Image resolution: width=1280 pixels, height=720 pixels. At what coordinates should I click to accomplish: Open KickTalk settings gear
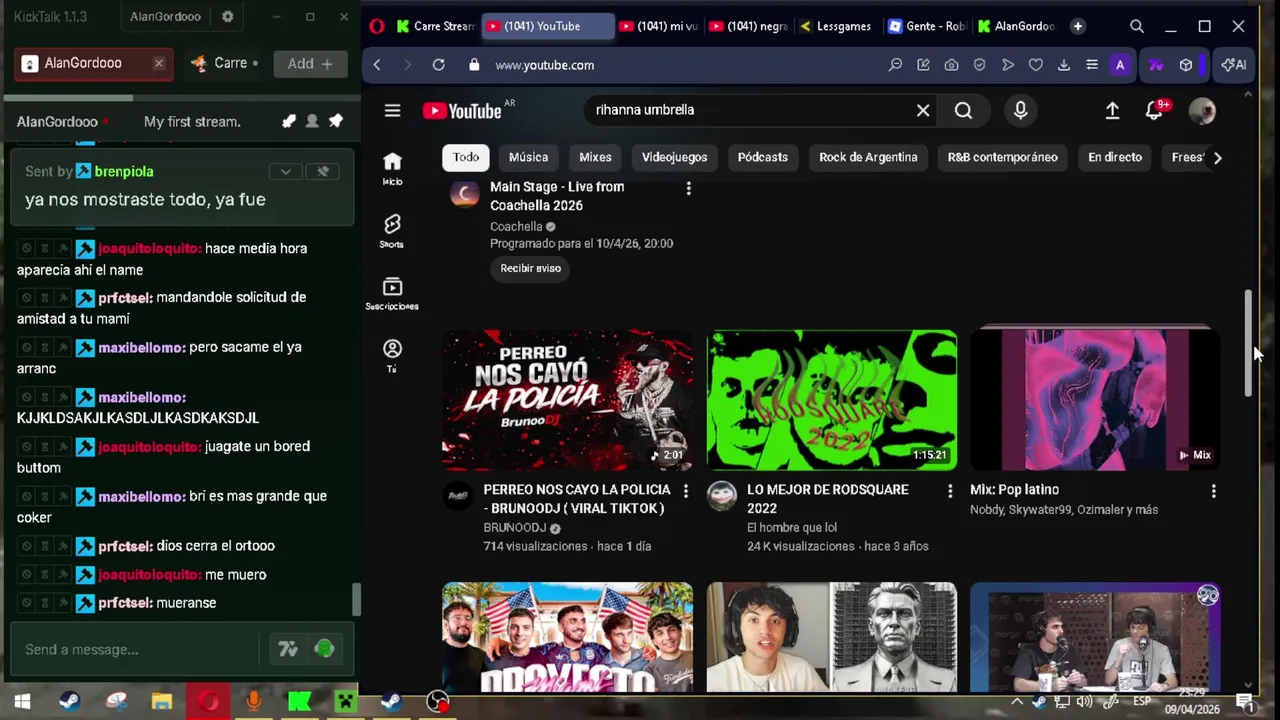(228, 17)
